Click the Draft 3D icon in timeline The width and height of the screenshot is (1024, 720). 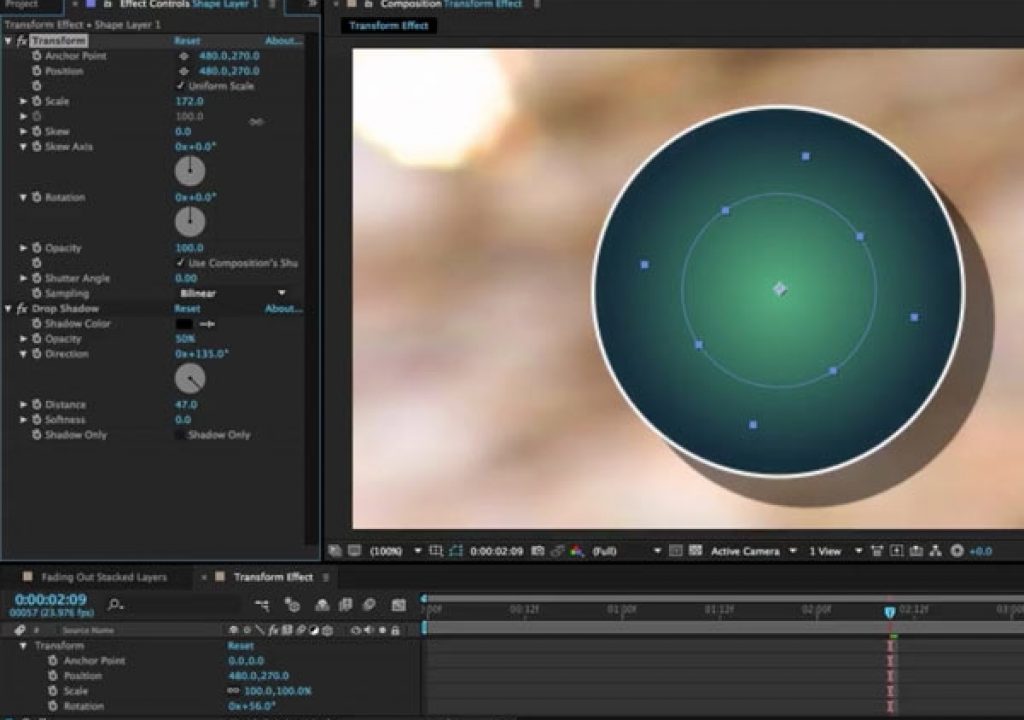tap(292, 605)
